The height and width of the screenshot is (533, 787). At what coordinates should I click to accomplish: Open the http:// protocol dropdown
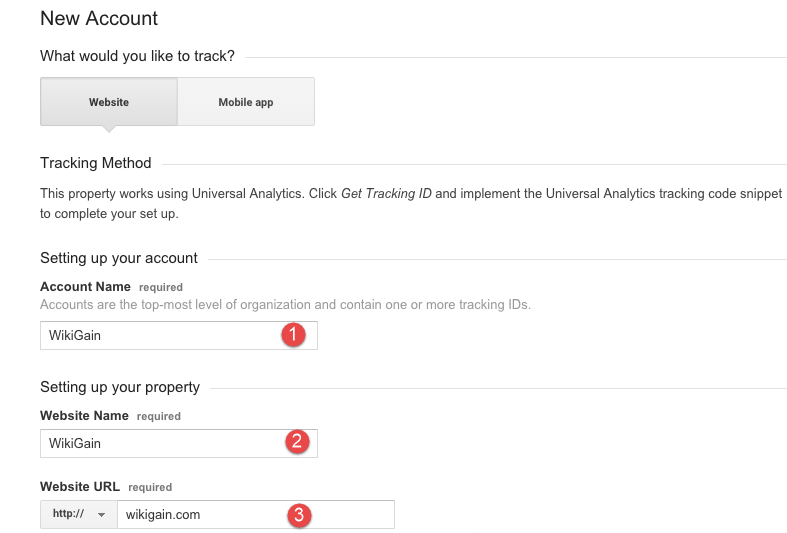point(79,514)
